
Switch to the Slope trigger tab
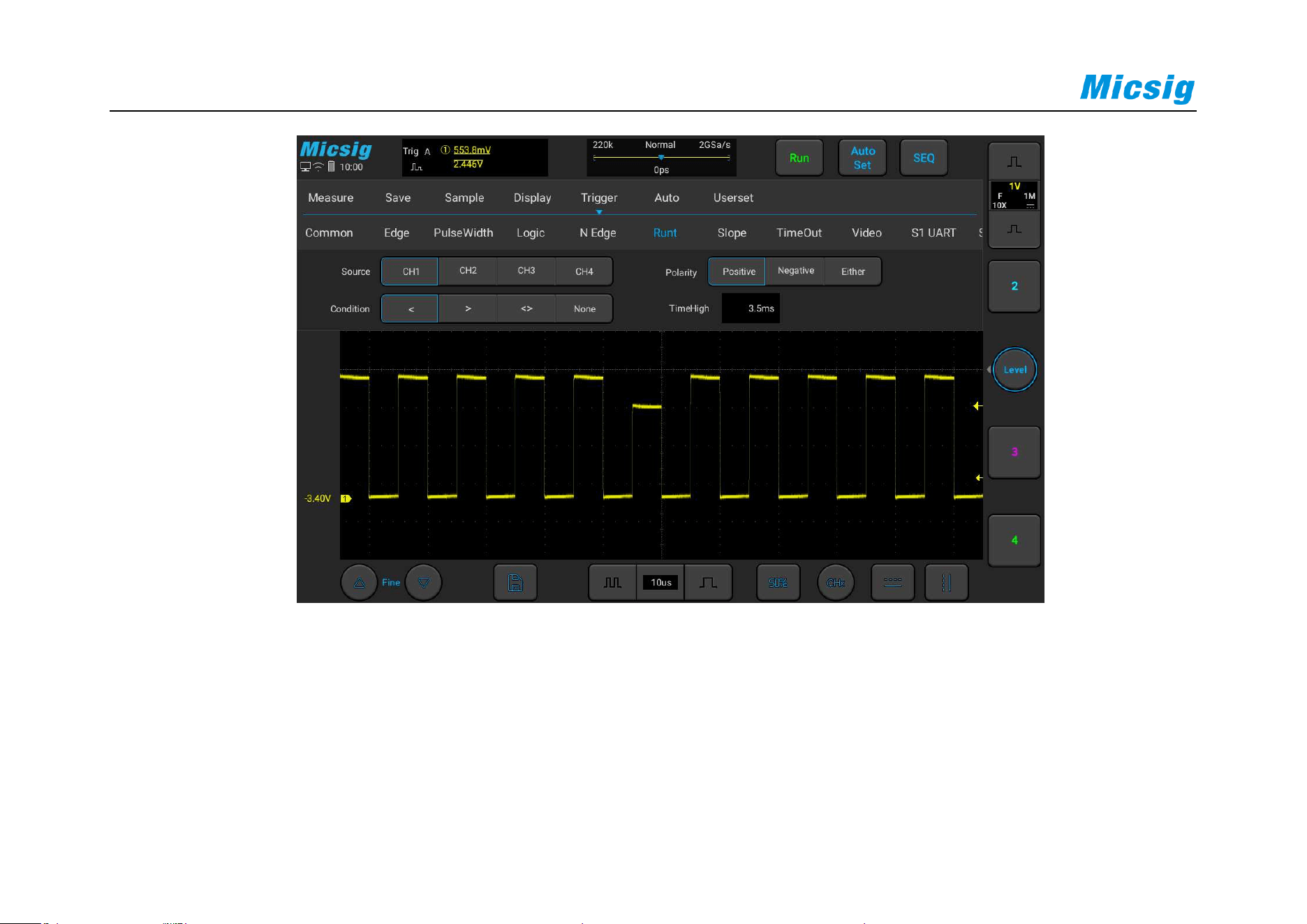tap(732, 232)
